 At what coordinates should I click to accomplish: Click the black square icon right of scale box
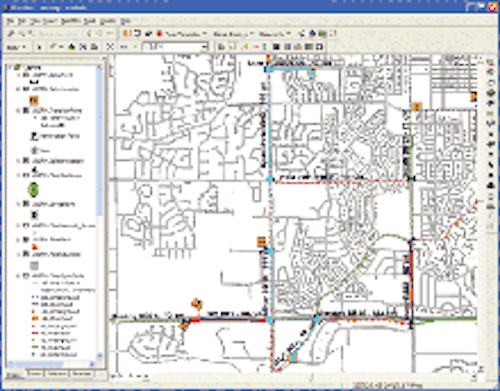(x=276, y=47)
